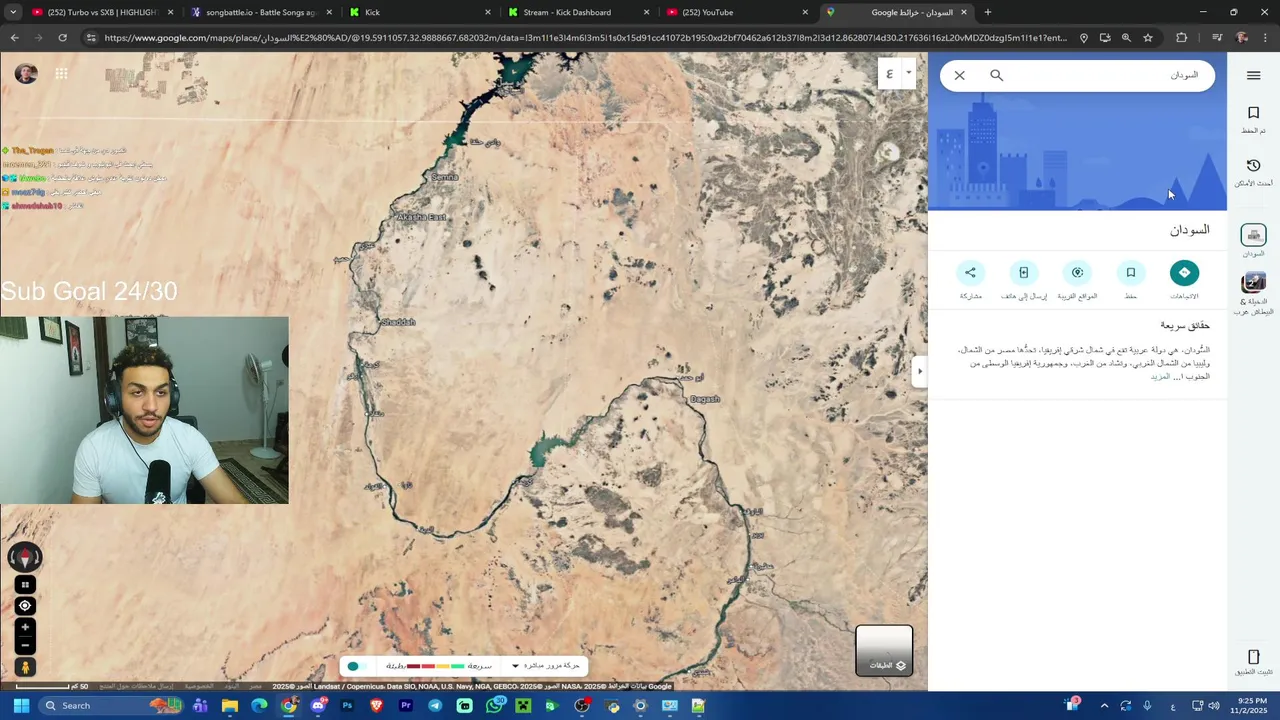This screenshot has width=1280, height=720.
Task: Click the location permission icon in address bar
Action: coord(1084,38)
